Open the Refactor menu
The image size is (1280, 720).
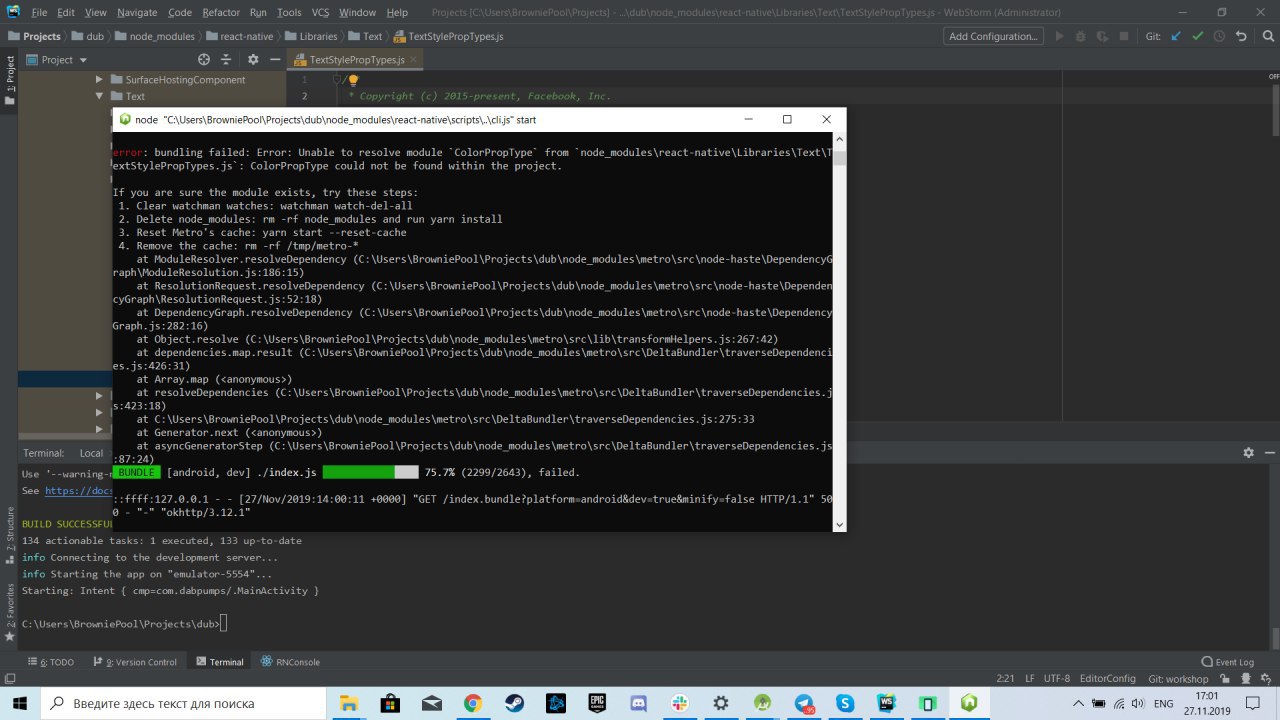221,12
